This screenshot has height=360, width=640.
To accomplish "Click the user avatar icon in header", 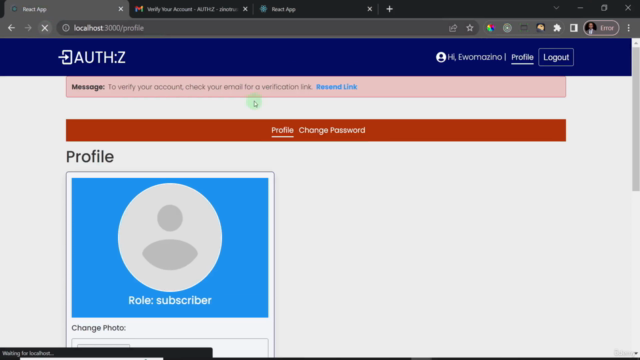I will (x=441, y=57).
